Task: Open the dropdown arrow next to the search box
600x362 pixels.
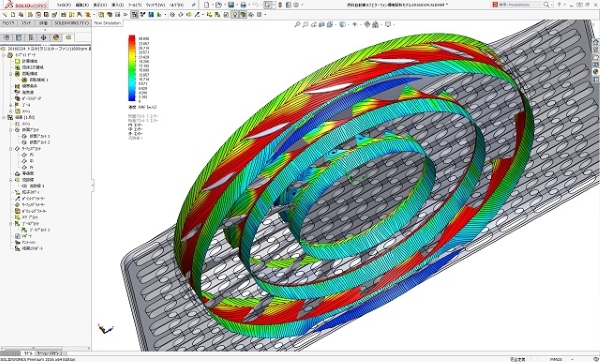Action: (x=552, y=5)
